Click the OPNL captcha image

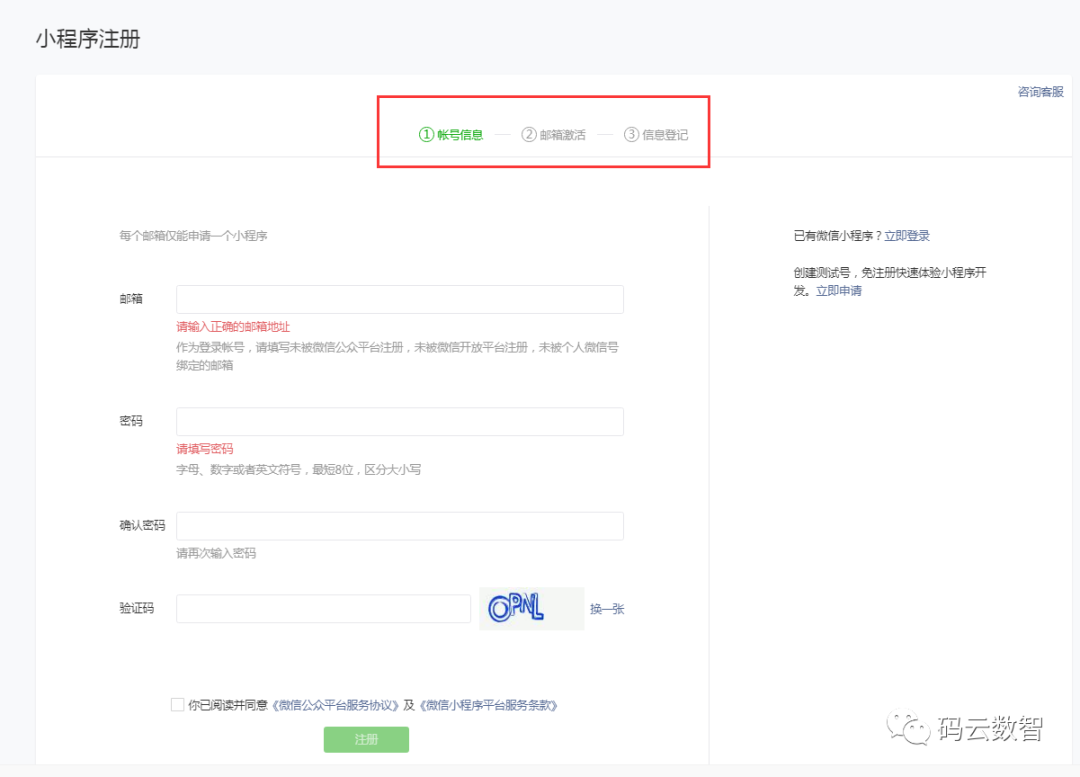(532, 608)
